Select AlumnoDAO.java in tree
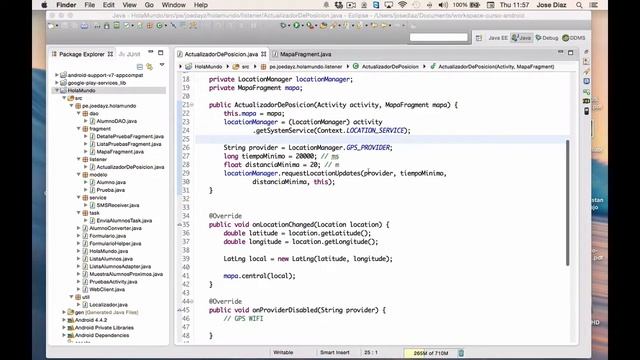Screen dimensions: 640x360 116,121
